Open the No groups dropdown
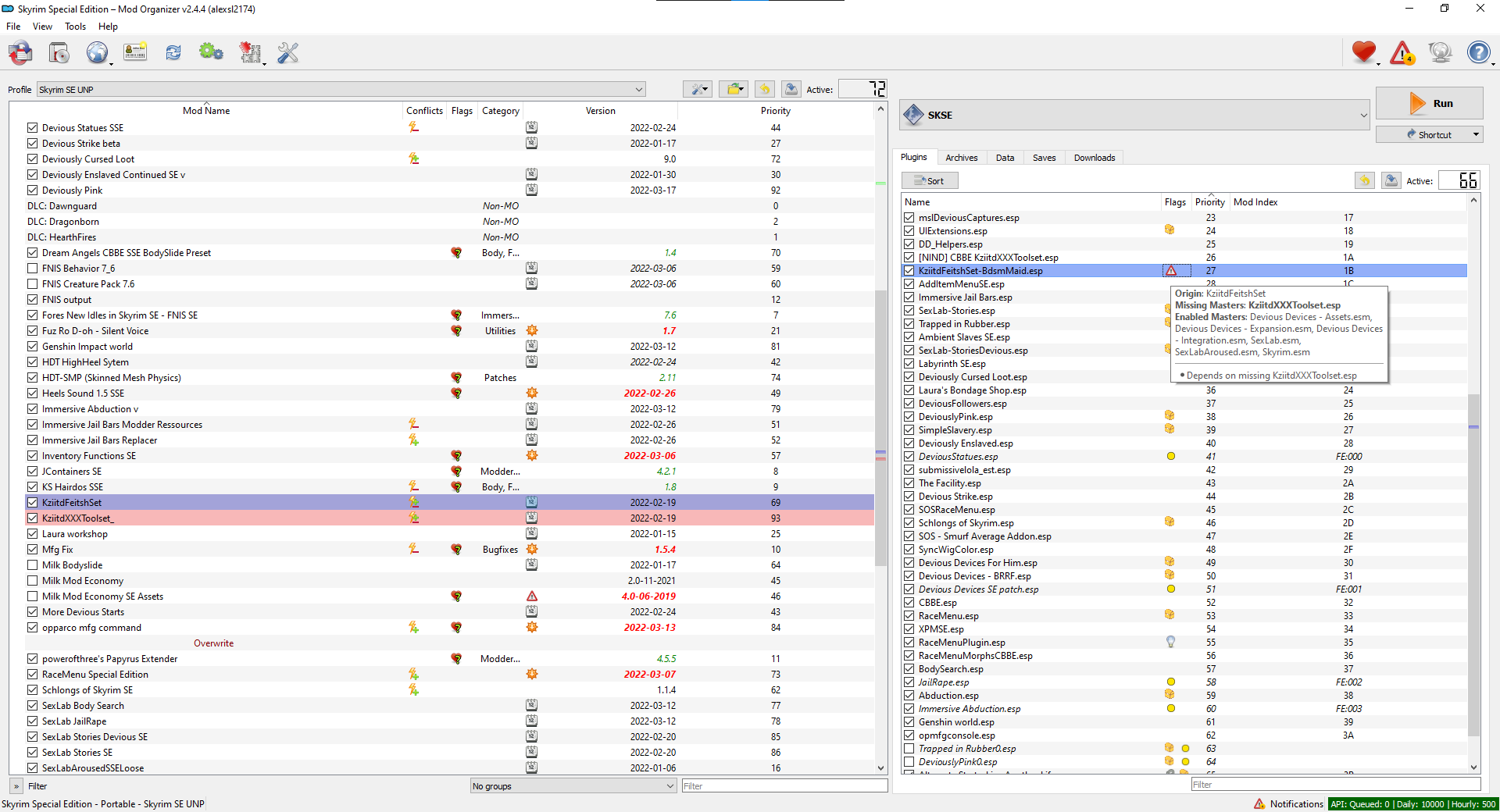This screenshot has height=812, width=1500. tap(573, 786)
